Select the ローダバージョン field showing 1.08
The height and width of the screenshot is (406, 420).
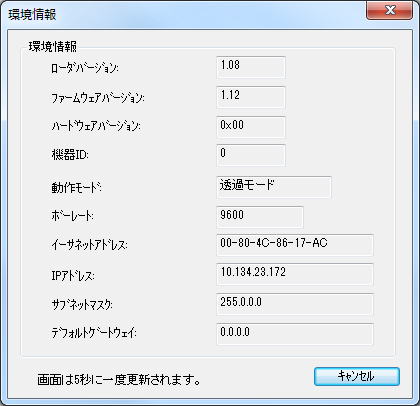[251, 67]
